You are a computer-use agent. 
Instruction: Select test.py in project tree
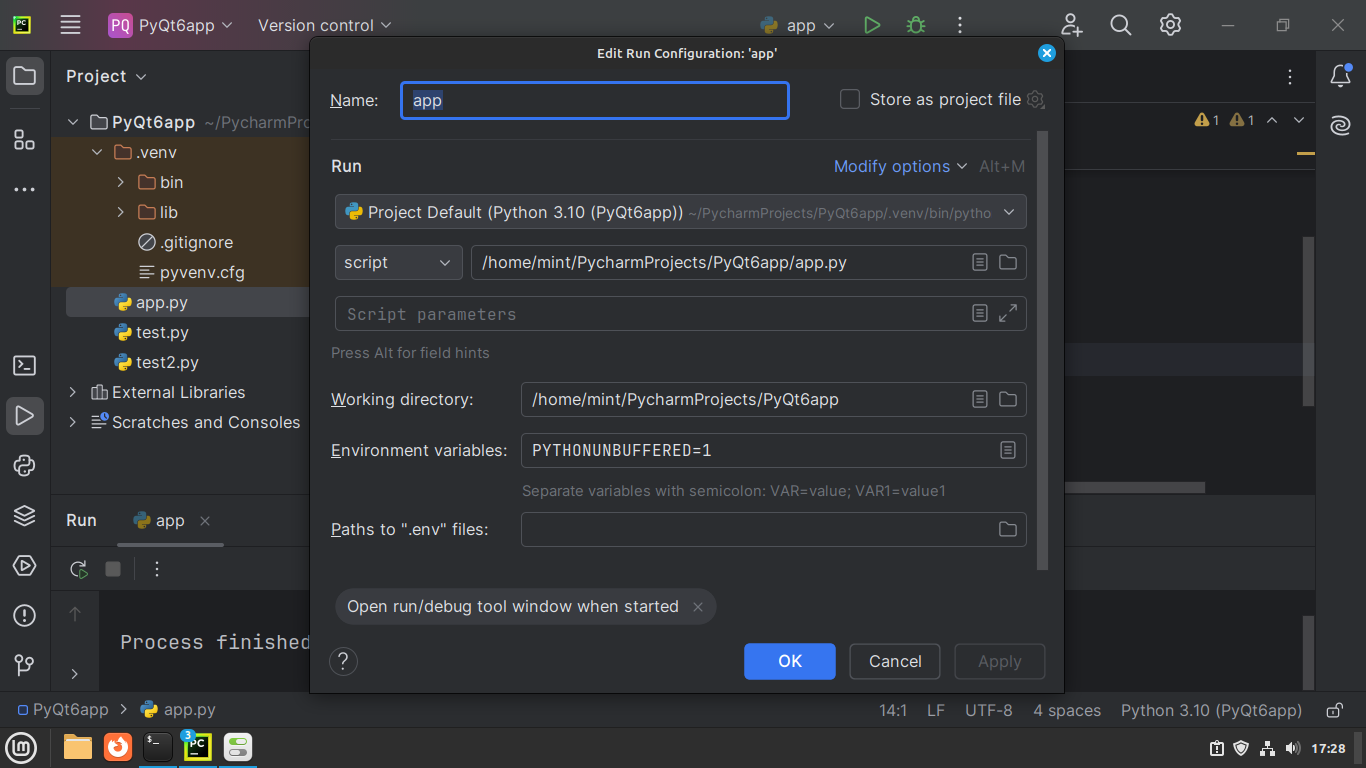click(x=162, y=332)
